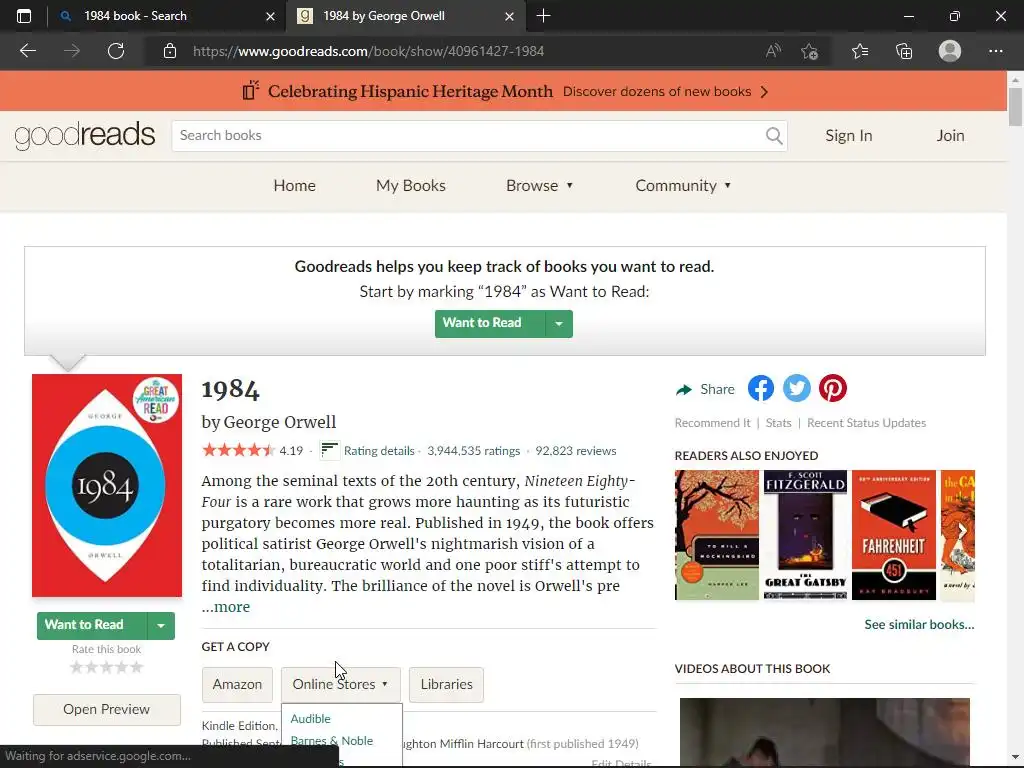Open Rating details chart icon
The height and width of the screenshot is (768, 1024).
(330, 450)
